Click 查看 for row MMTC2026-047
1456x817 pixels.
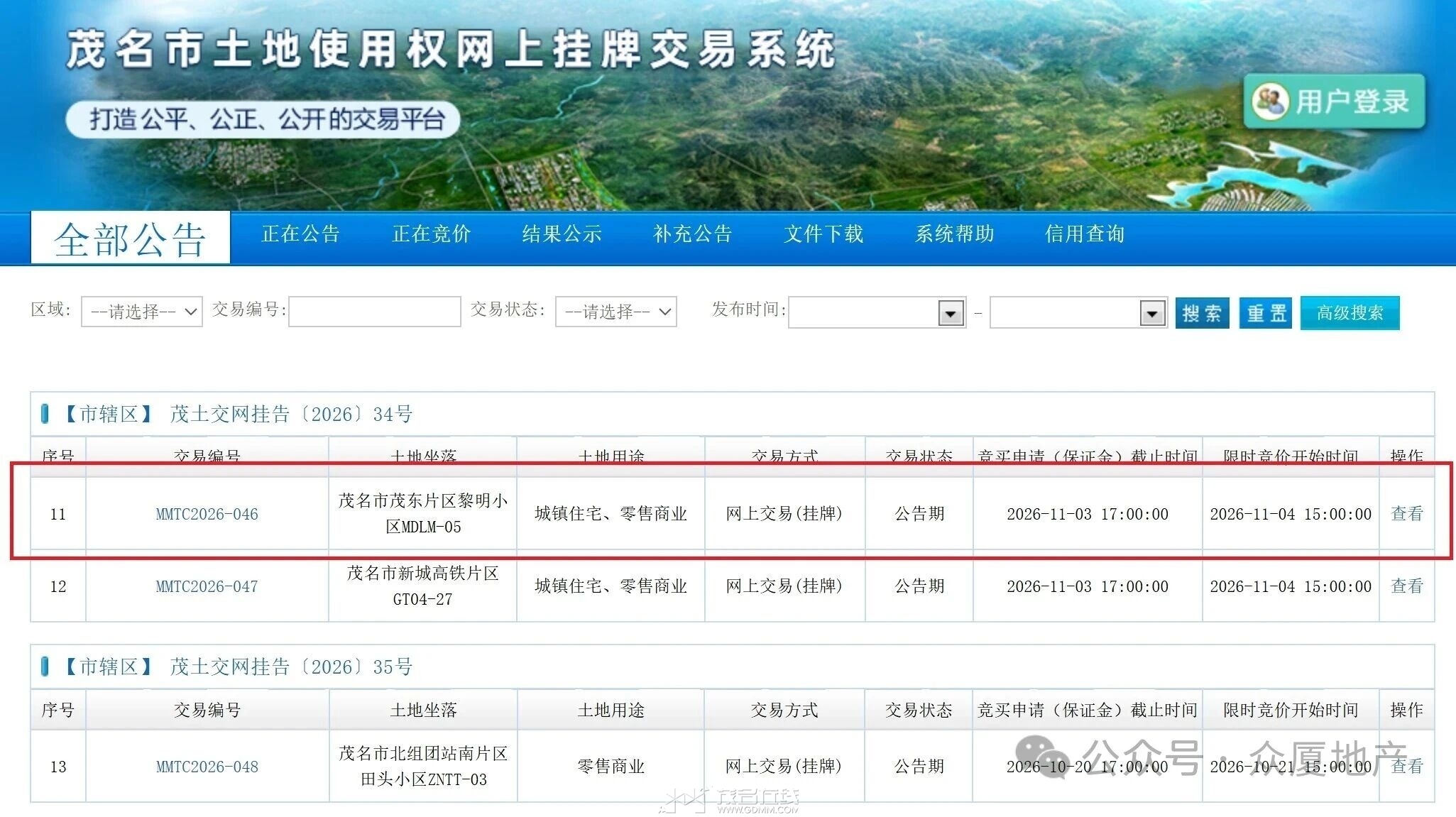click(x=1407, y=586)
